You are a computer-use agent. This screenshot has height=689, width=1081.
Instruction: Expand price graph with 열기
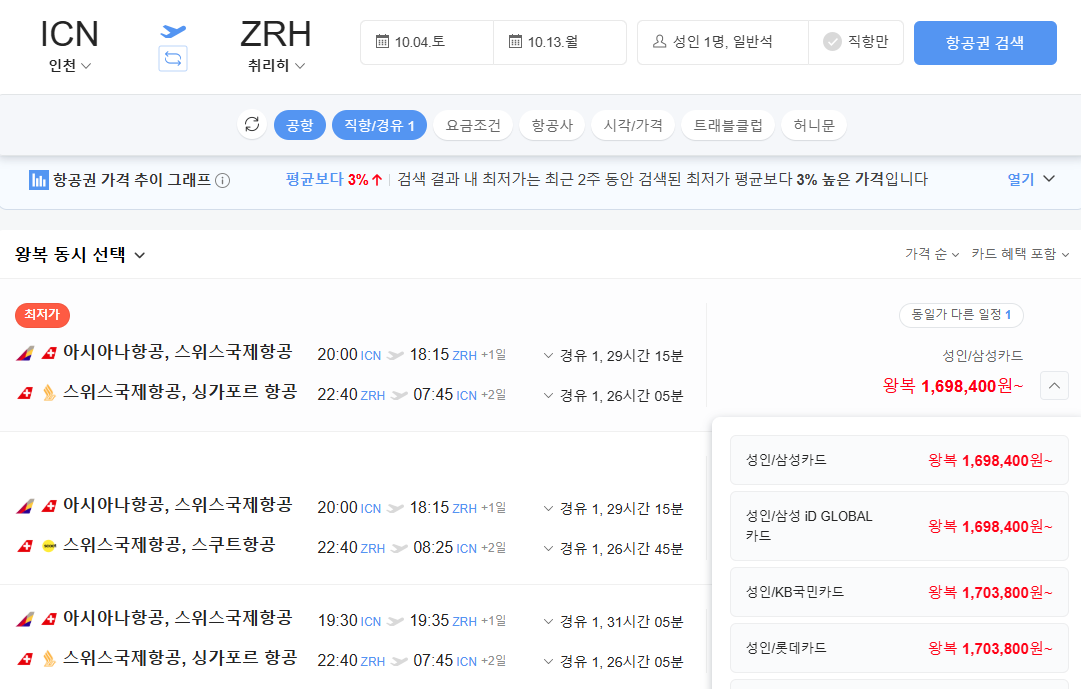pyautogui.click(x=1031, y=179)
